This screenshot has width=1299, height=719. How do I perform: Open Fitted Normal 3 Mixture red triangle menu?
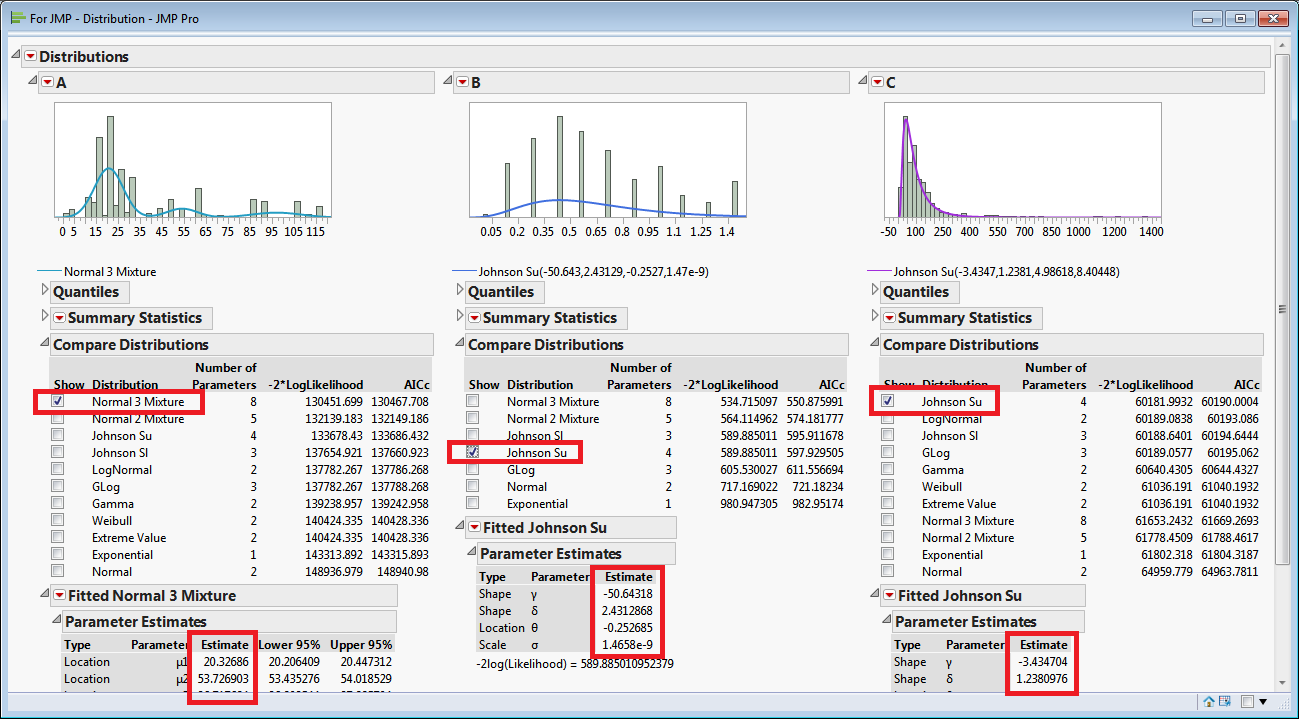click(x=59, y=596)
